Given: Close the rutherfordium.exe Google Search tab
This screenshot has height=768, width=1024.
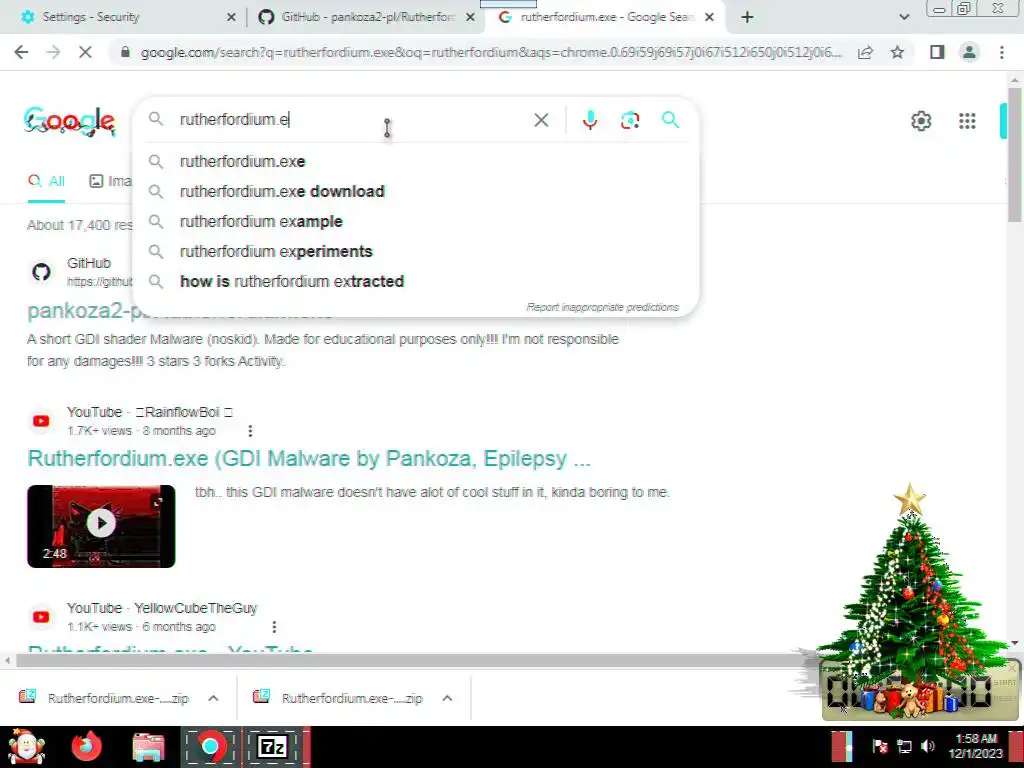Looking at the screenshot, I should click(x=709, y=18).
